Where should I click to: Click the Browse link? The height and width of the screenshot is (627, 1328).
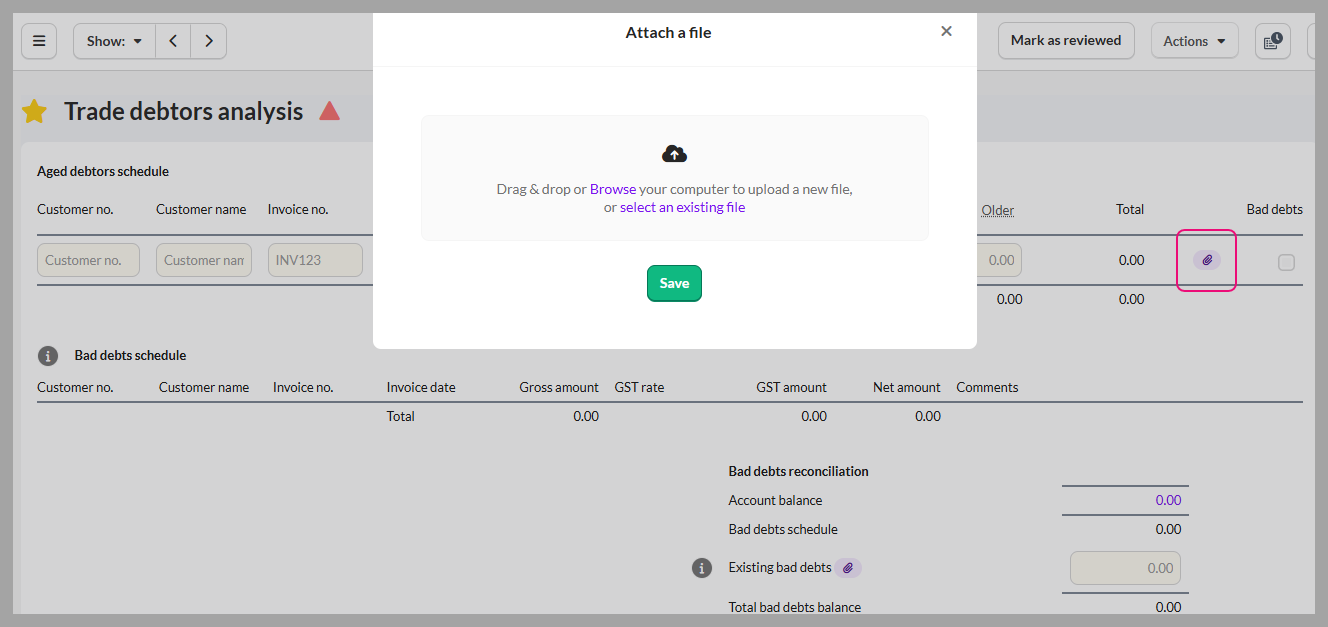click(612, 189)
